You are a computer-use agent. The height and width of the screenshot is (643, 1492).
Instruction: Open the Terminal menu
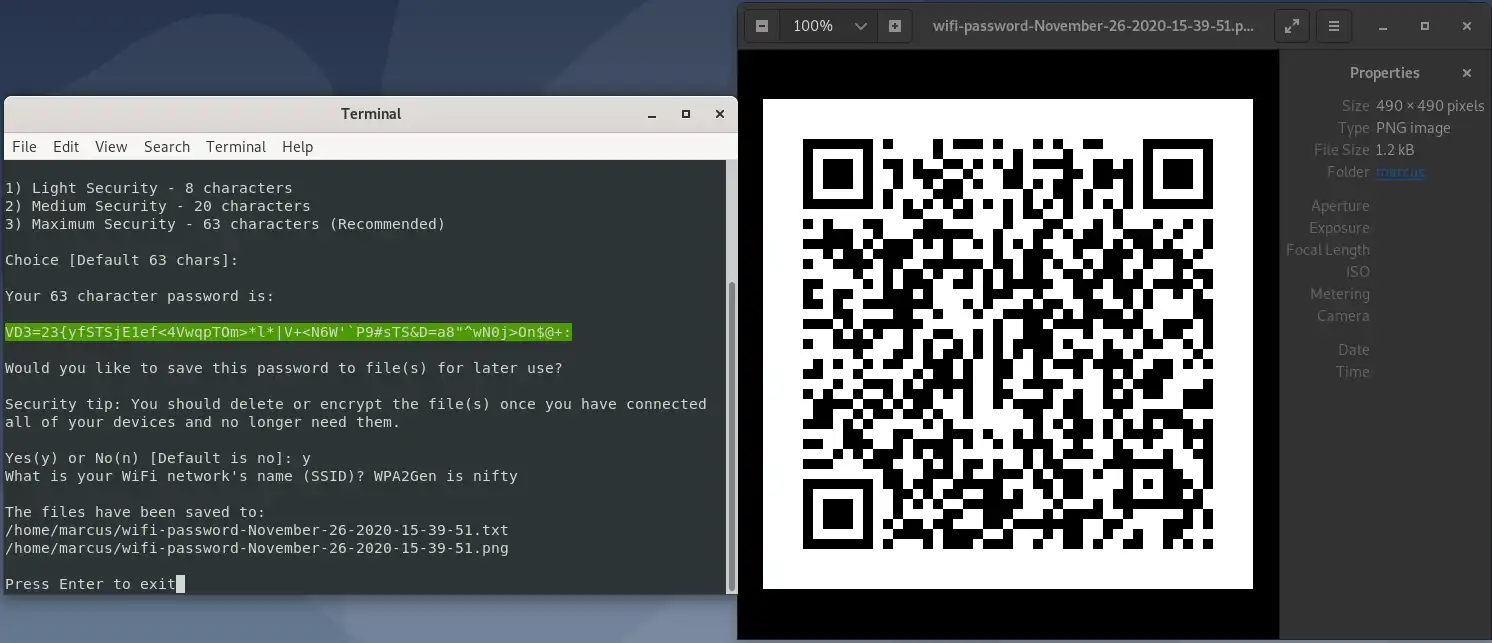[x=235, y=146]
